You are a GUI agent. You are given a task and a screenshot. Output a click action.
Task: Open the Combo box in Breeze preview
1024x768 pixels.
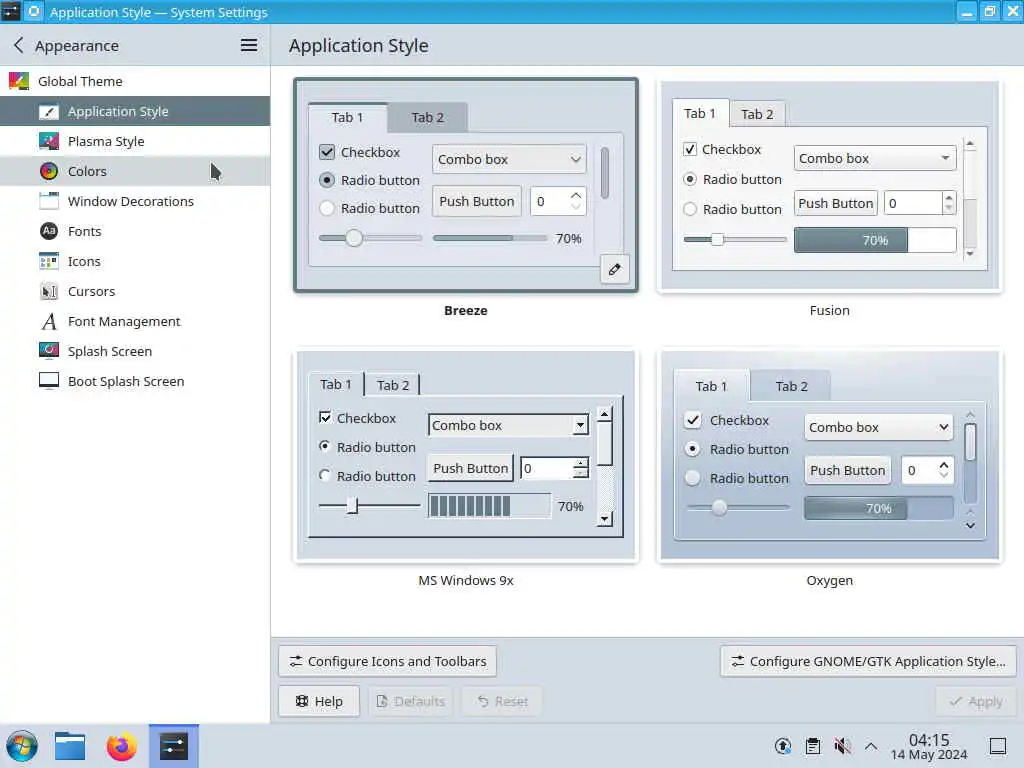click(509, 159)
